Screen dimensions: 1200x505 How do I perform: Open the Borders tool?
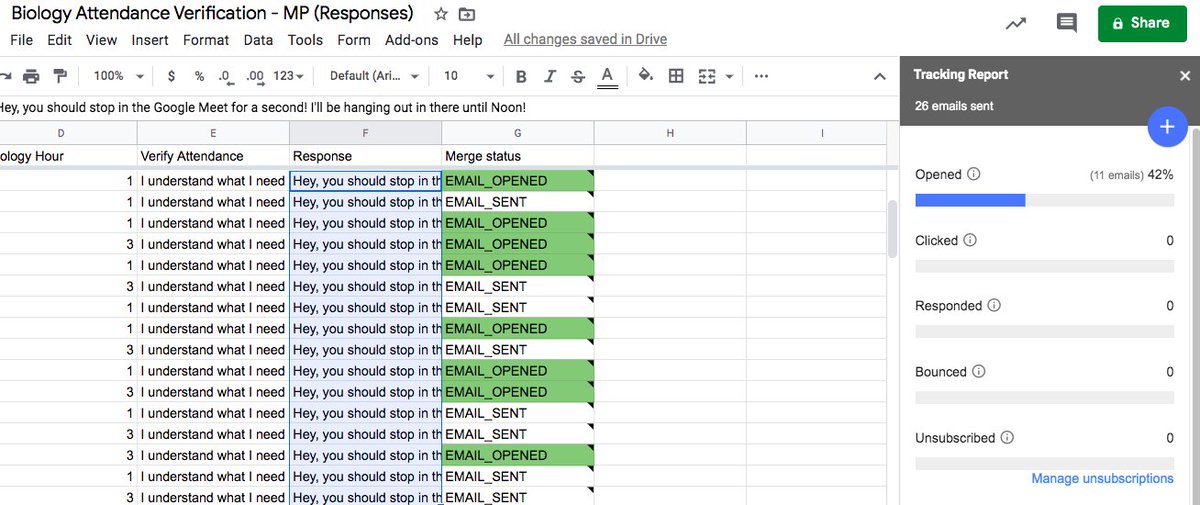[676, 76]
